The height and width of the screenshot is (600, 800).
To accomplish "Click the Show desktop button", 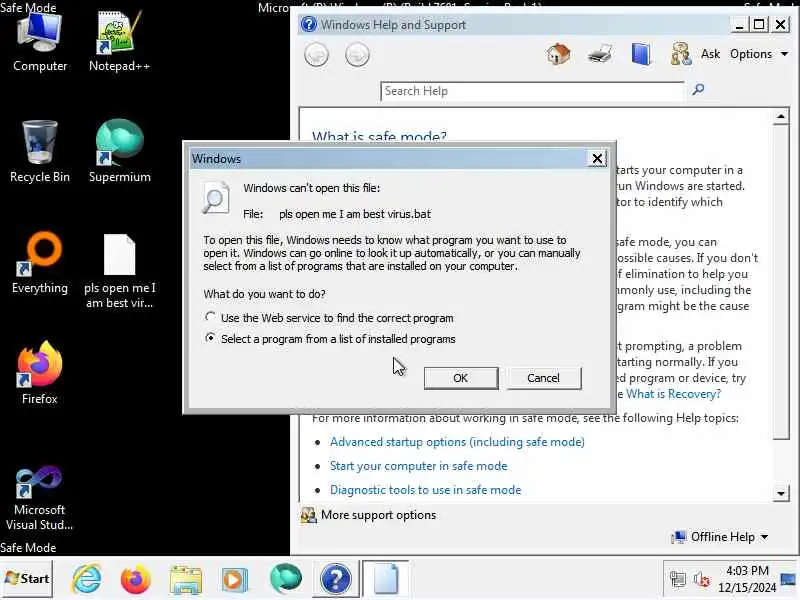I will coord(789,579).
